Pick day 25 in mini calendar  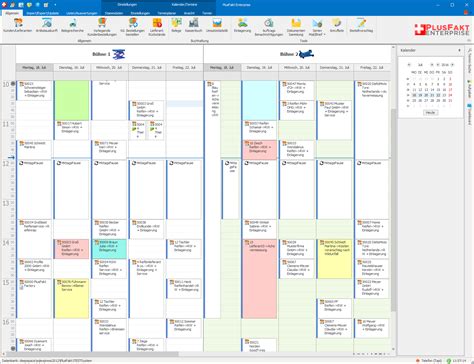414,100
